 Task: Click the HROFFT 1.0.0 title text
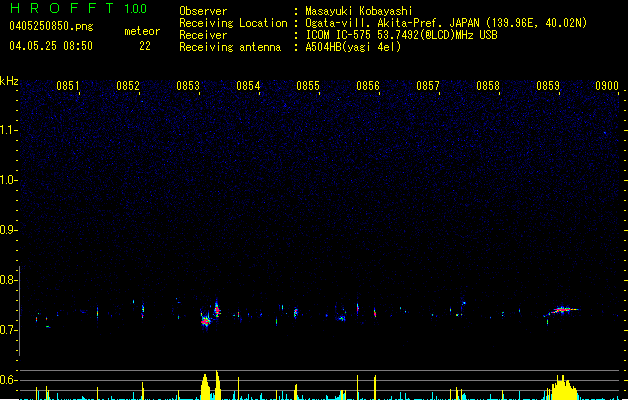point(79,8)
